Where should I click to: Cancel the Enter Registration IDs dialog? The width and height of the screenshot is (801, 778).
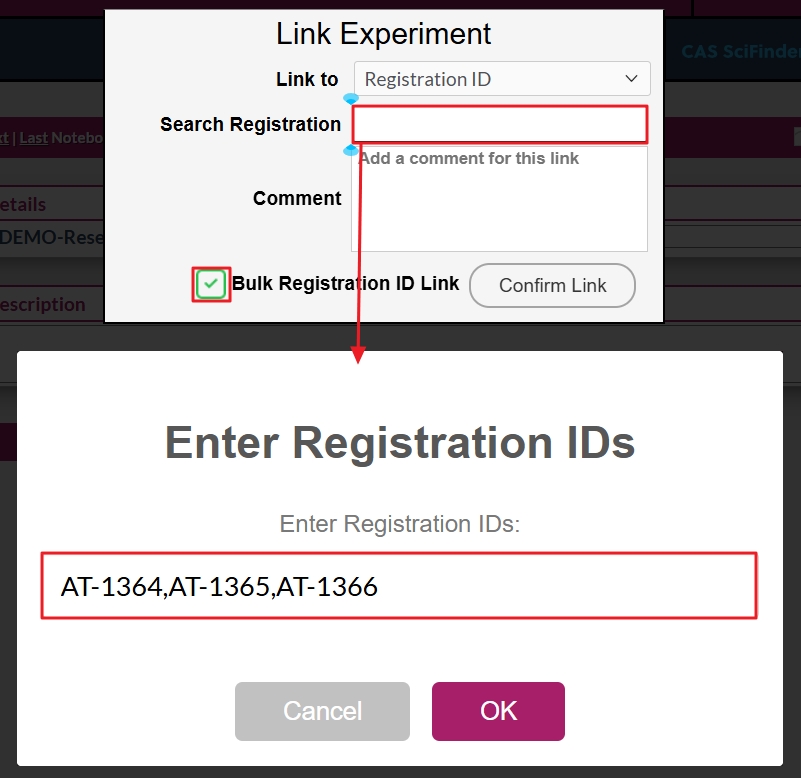(x=322, y=711)
